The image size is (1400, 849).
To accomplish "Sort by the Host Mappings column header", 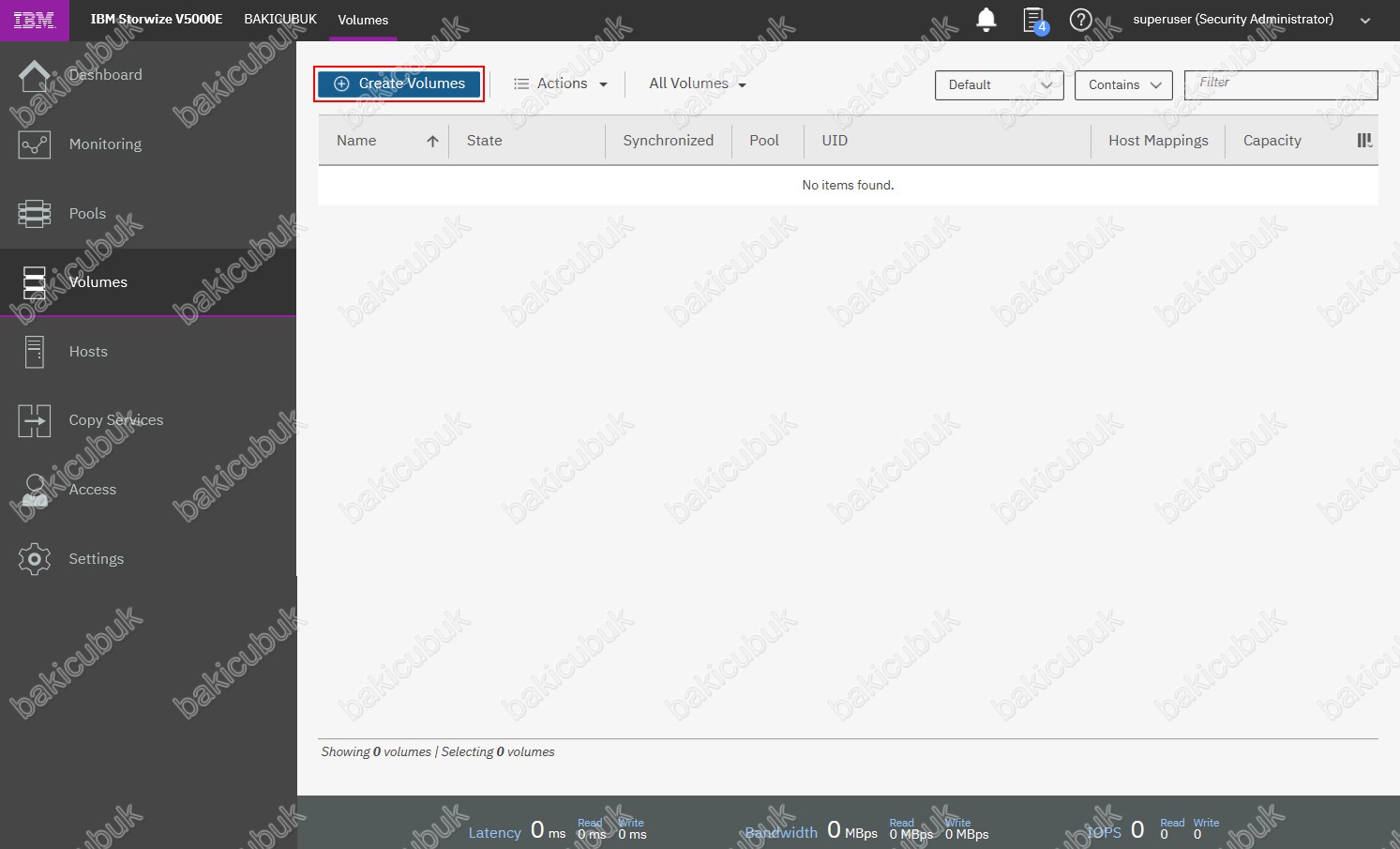I will [1159, 141].
